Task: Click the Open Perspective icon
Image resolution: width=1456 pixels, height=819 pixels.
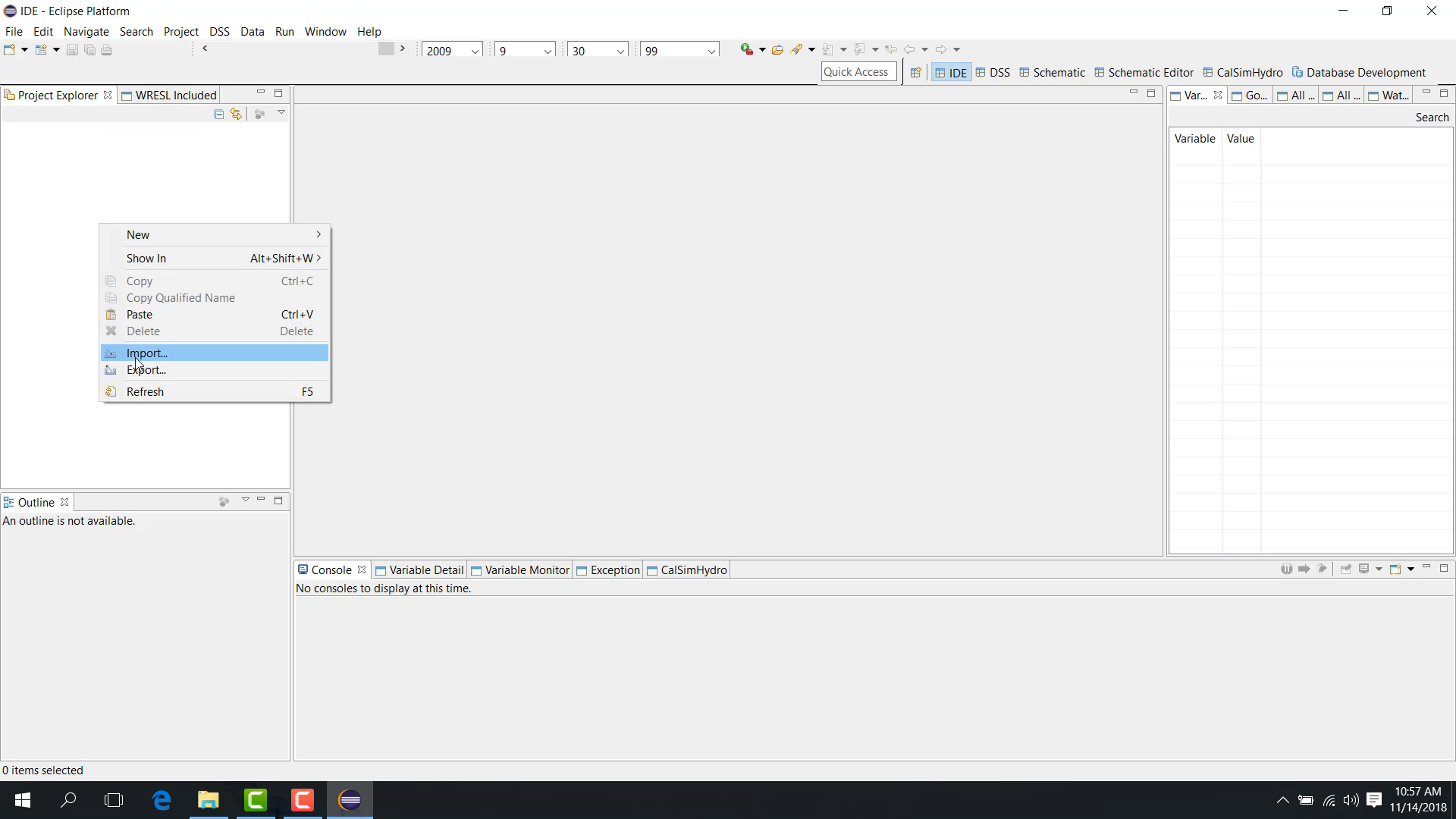Action: (916, 73)
